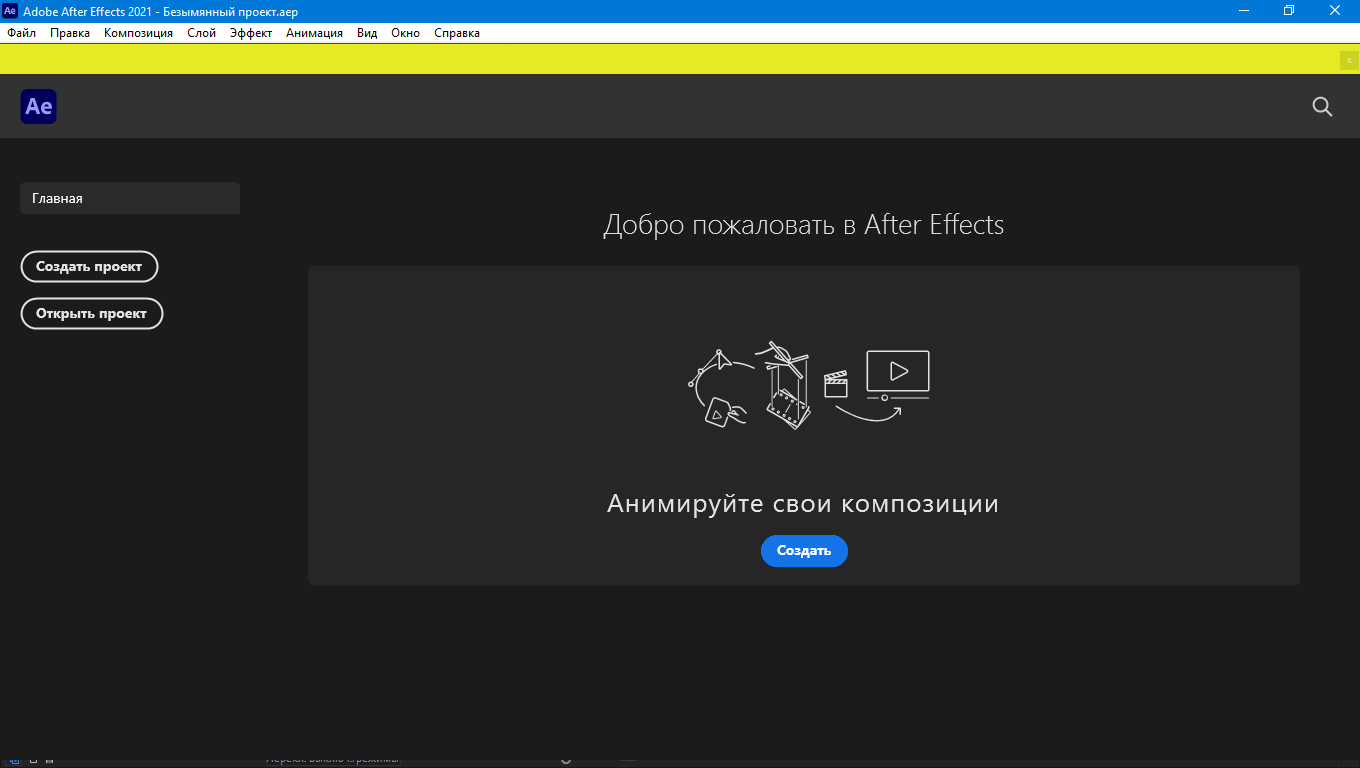
Task: Click the blue Создать button
Action: tap(804, 551)
